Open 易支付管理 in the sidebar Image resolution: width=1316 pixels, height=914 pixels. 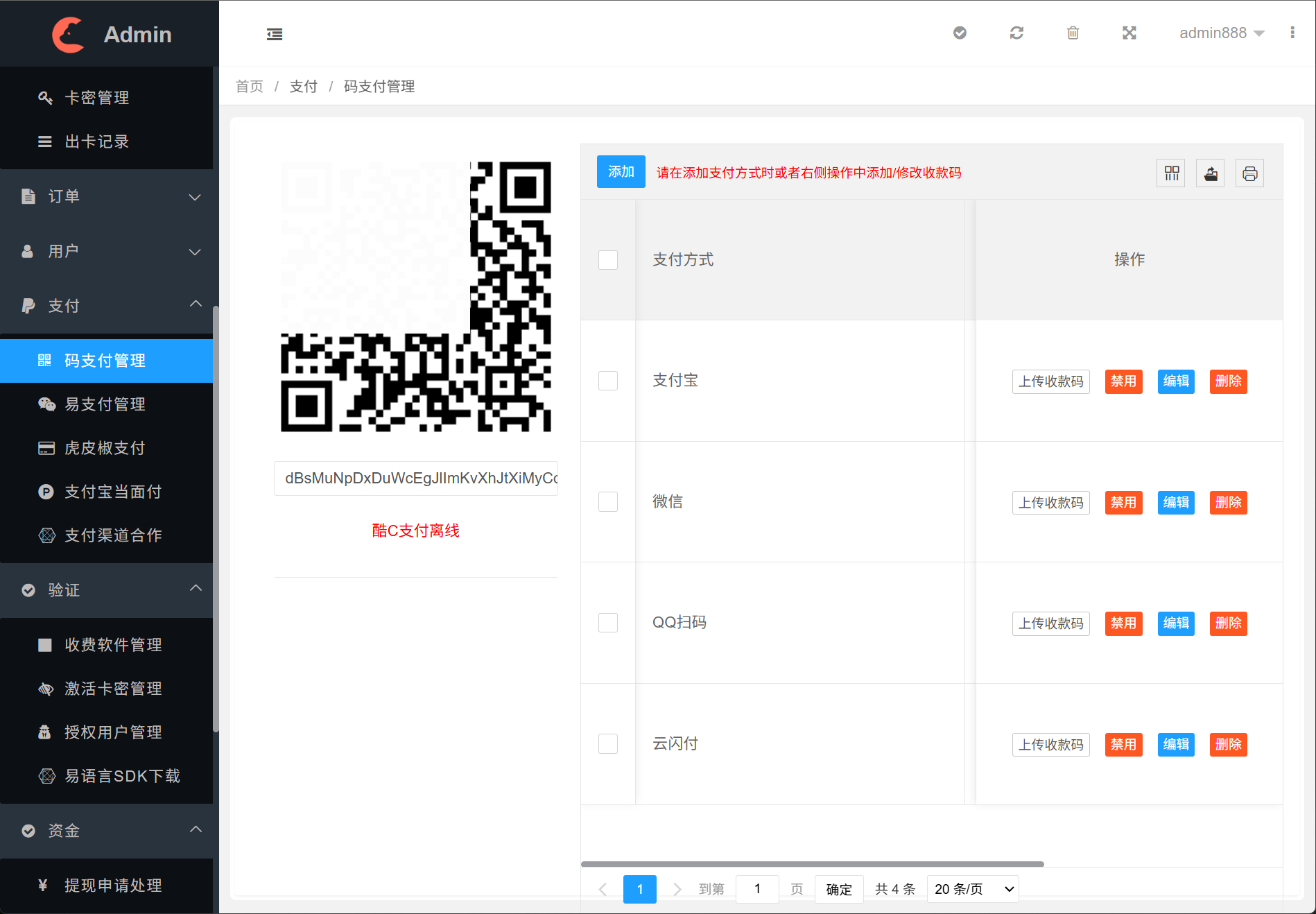[105, 404]
